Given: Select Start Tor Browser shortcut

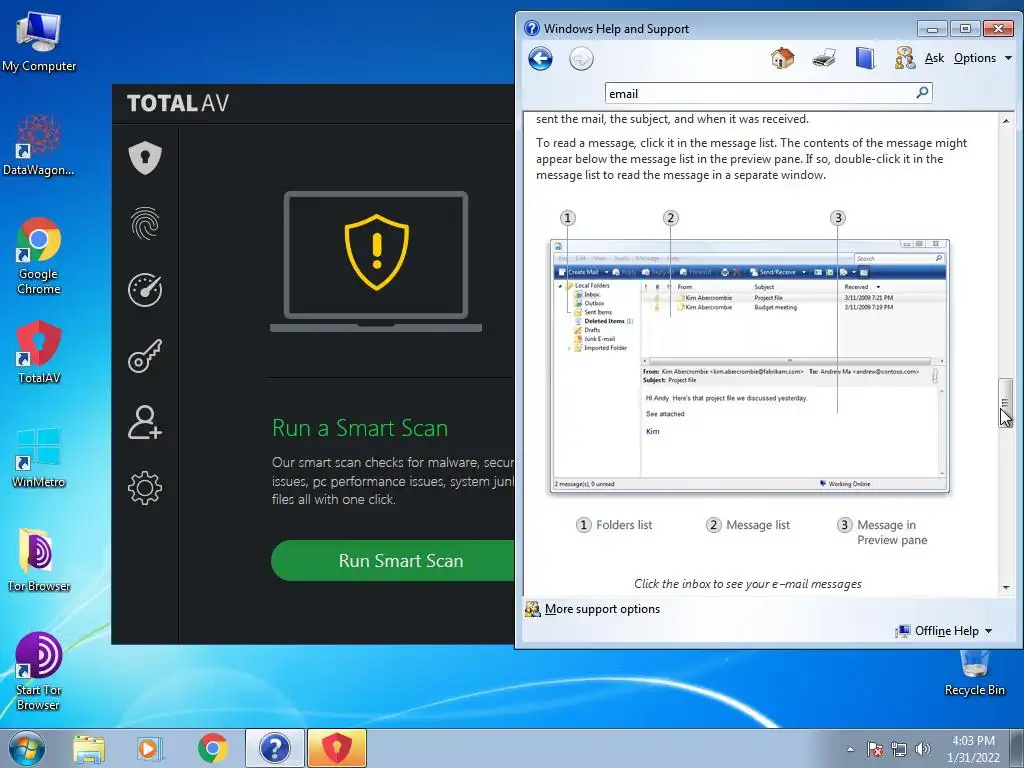Looking at the screenshot, I should 39,671.
